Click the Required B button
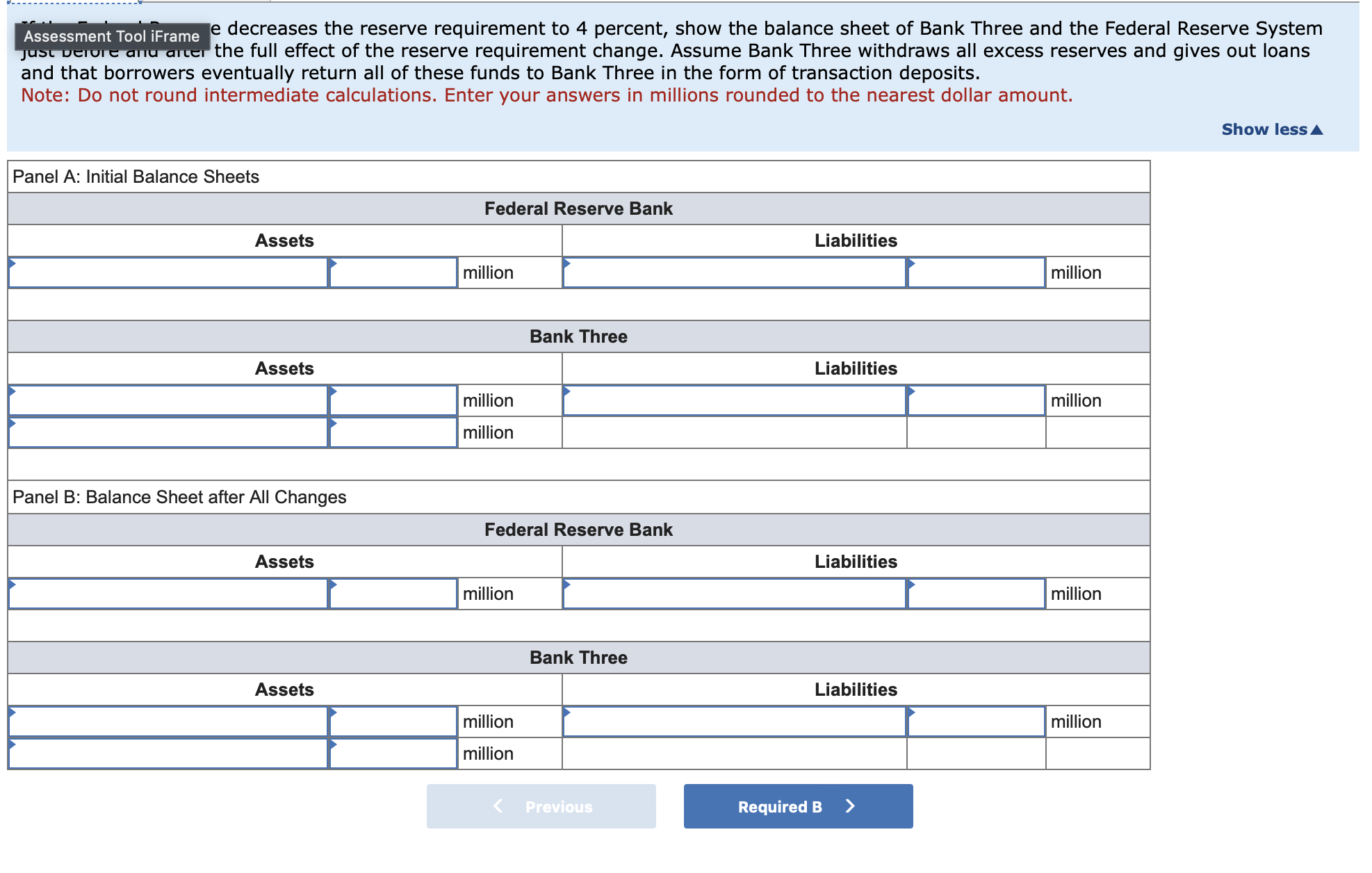1372x873 pixels. 797,806
